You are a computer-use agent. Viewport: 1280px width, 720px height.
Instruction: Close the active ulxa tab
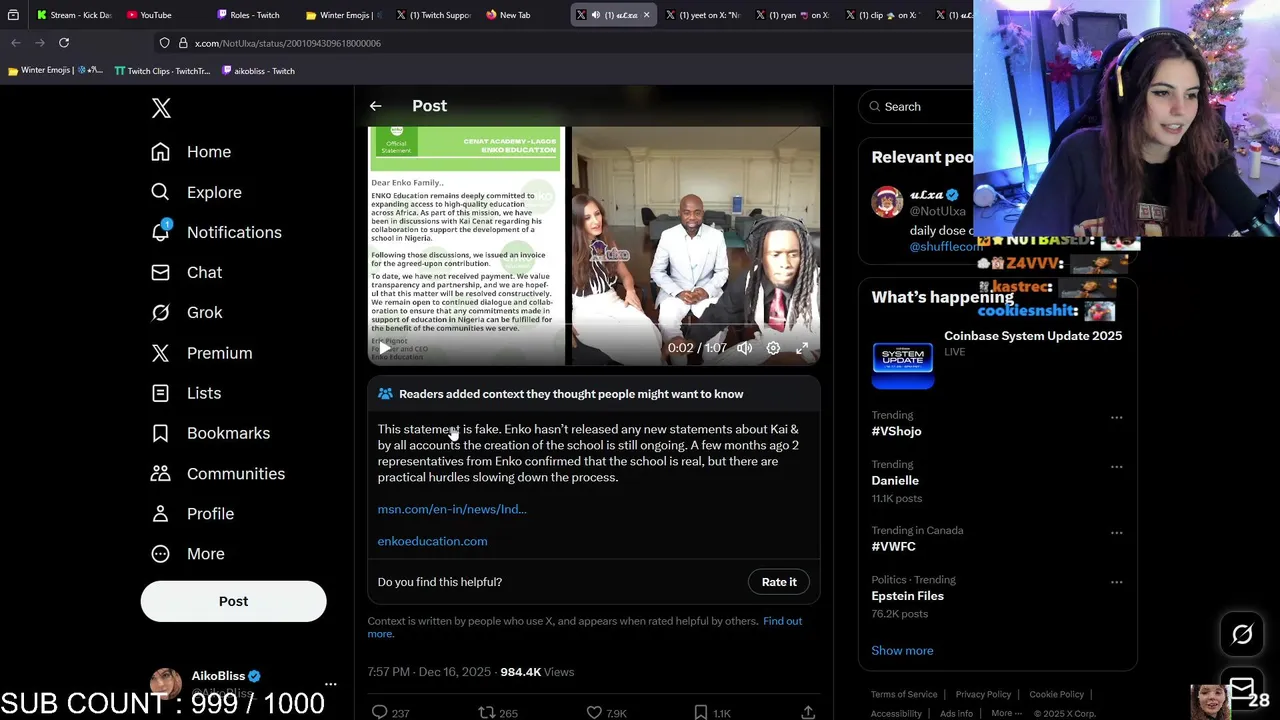click(646, 15)
